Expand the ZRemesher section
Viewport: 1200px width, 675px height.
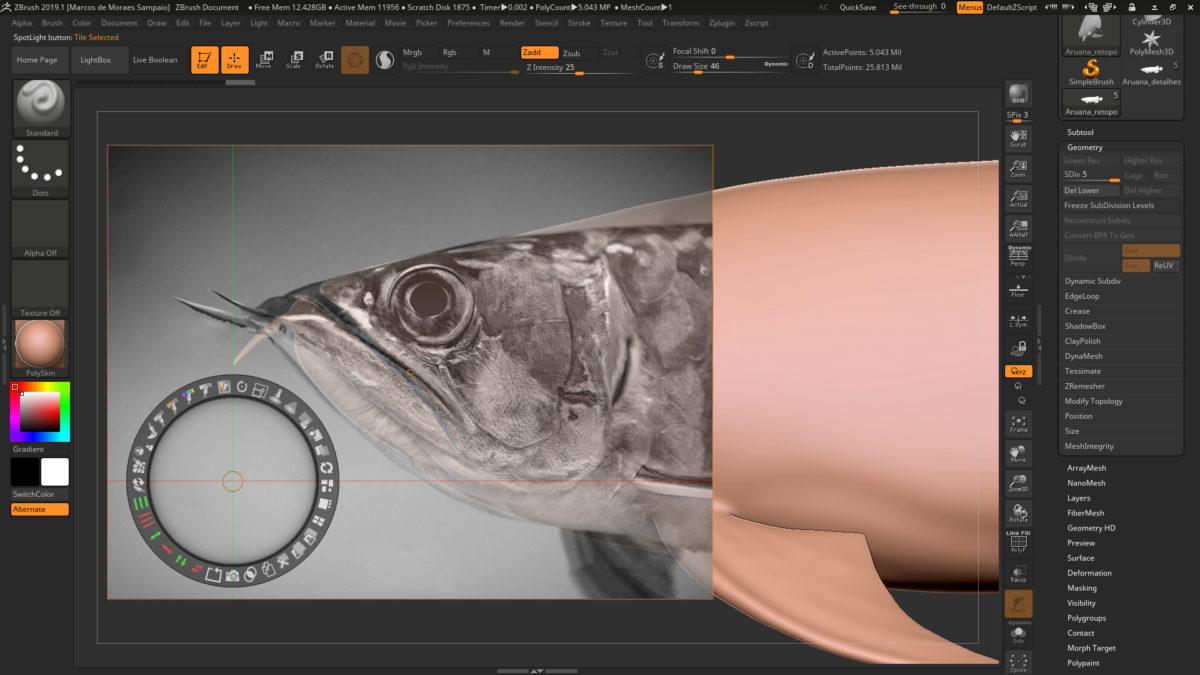pos(1085,386)
